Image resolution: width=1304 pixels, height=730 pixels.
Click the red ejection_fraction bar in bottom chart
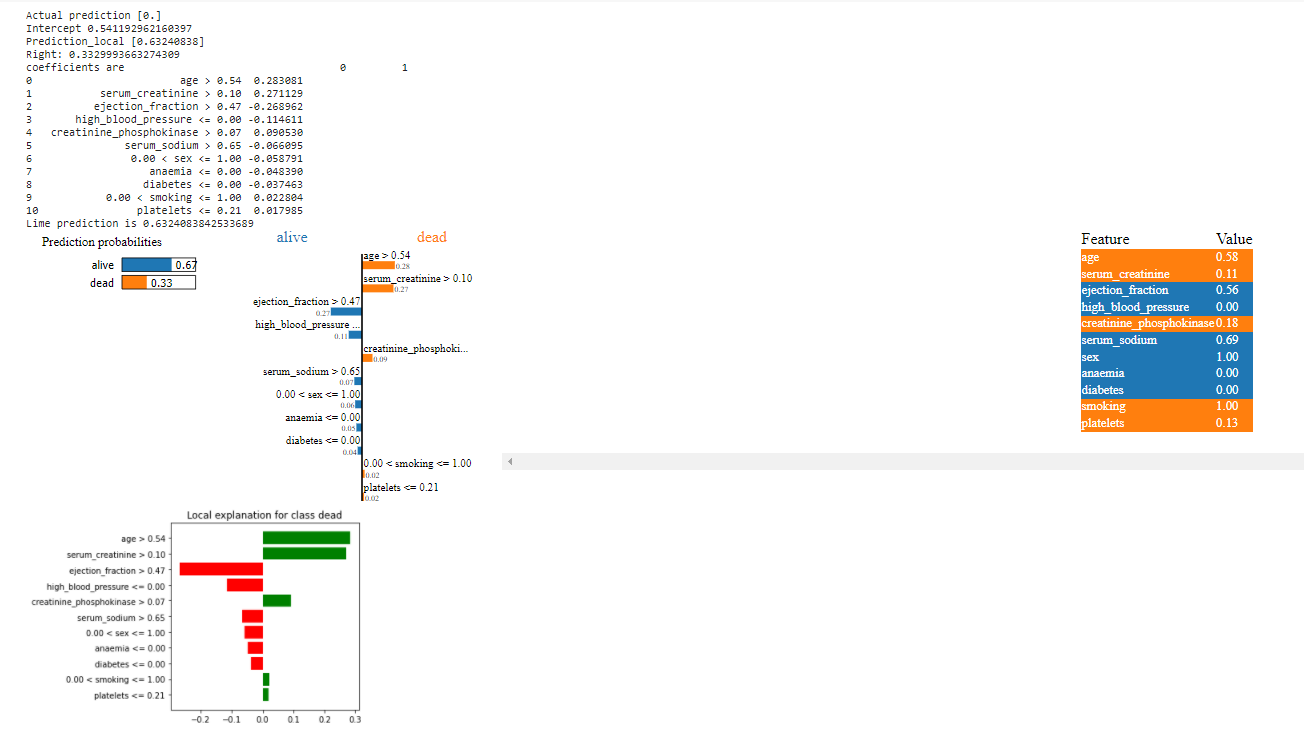[x=220, y=569]
